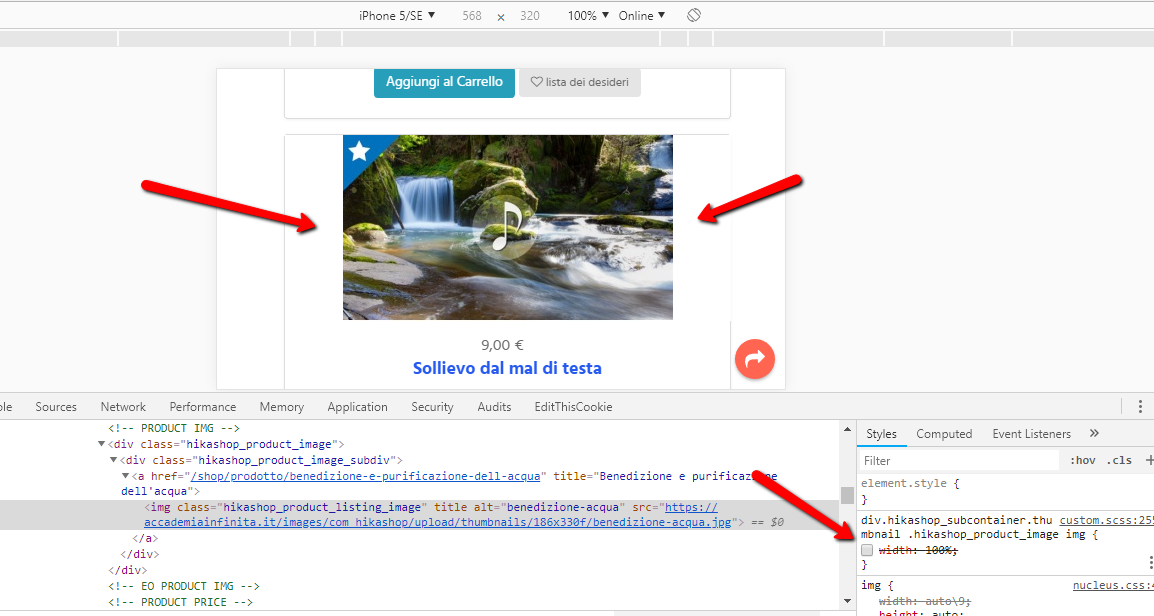Show more style tabs with the double chevron
1154x616 pixels.
pyautogui.click(x=1094, y=434)
